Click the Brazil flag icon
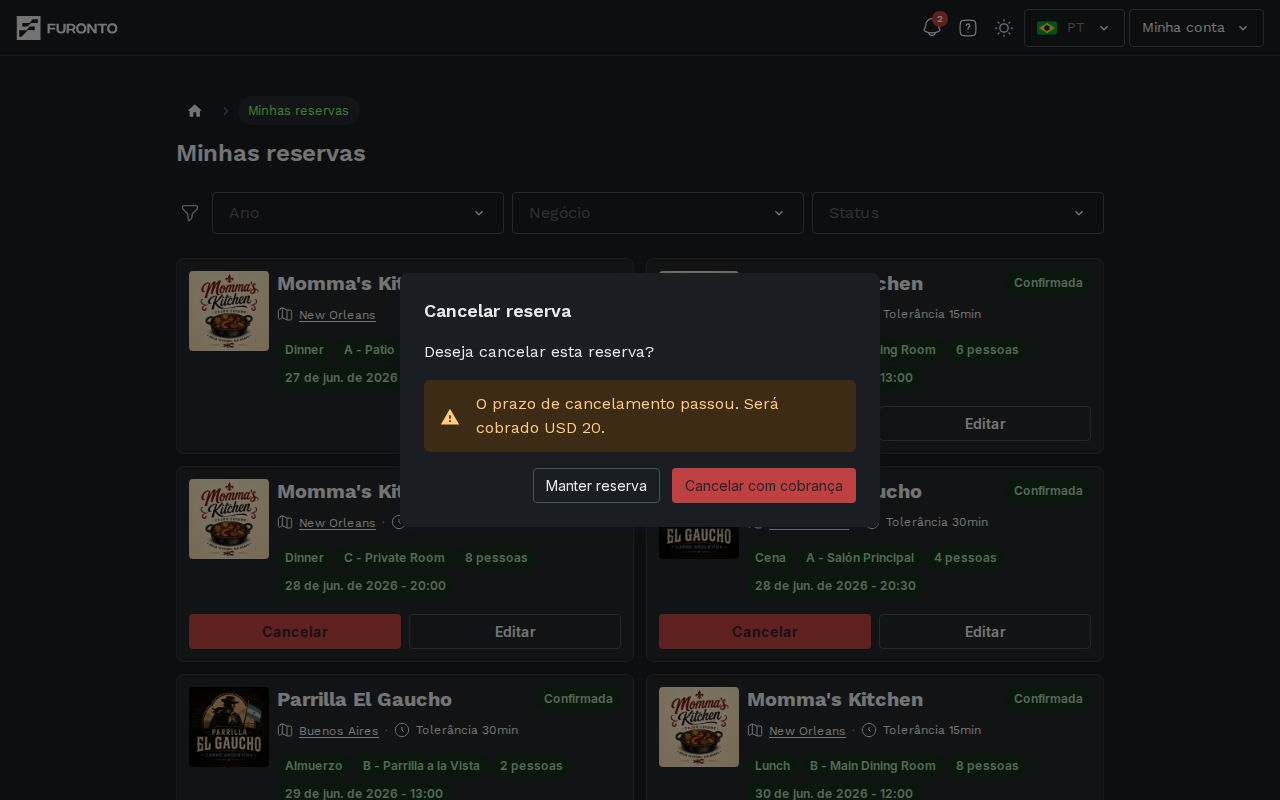1280x800 pixels. tap(1047, 28)
